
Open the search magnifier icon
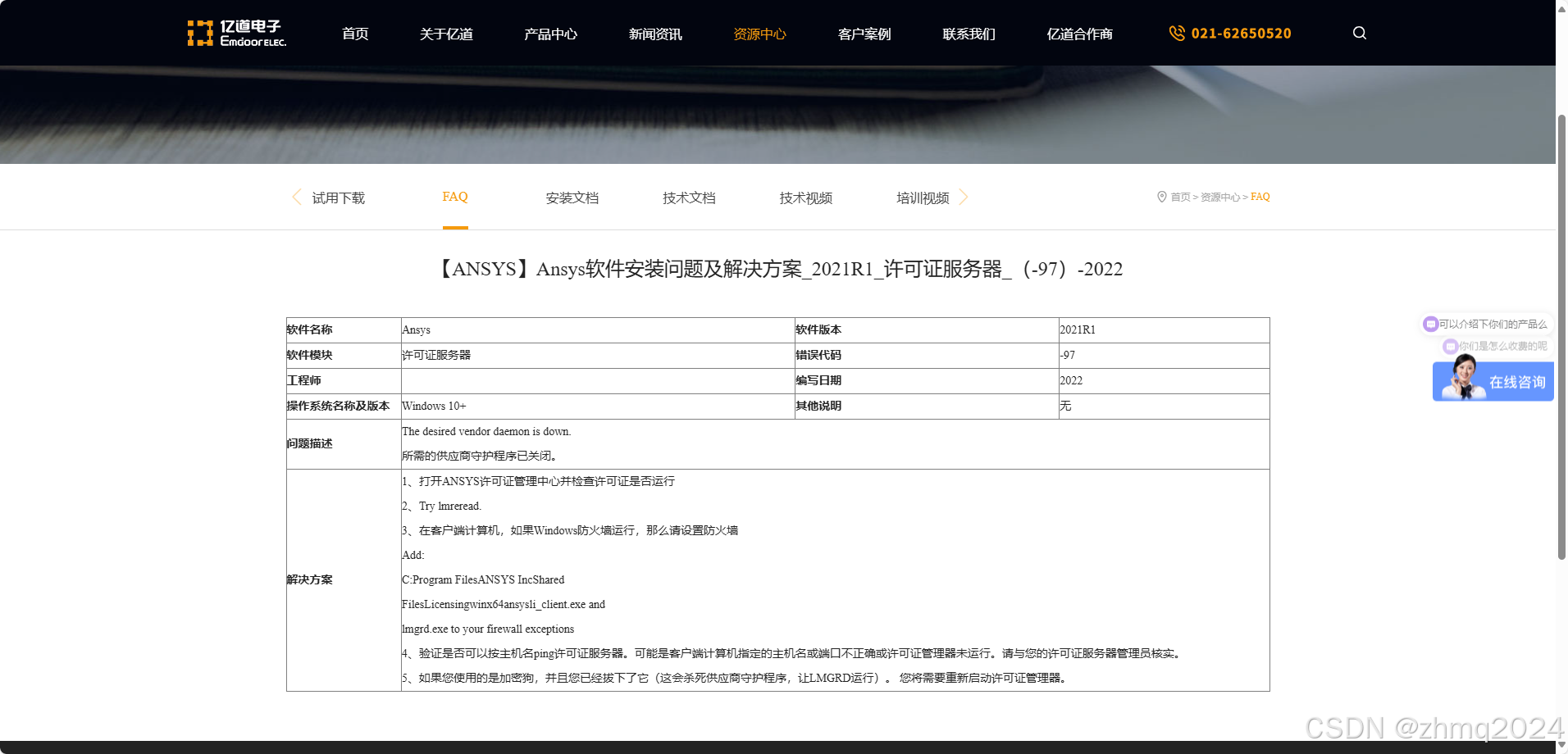point(1360,33)
